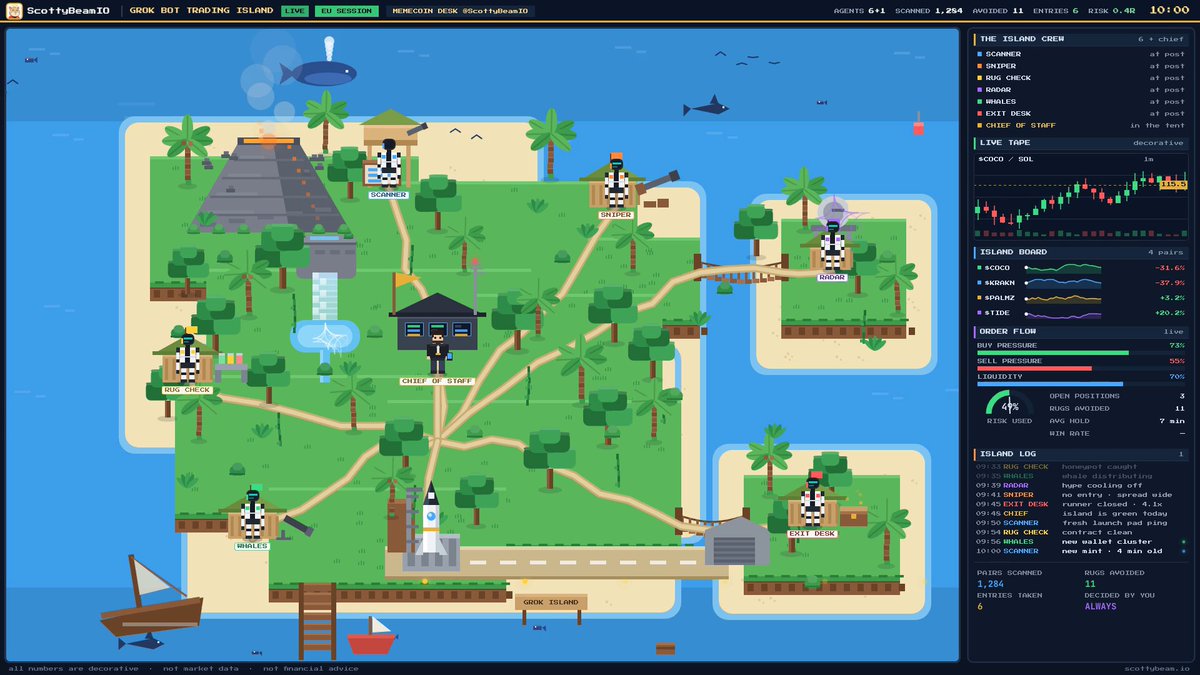1200x675 pixels.
Task: Select the $KRAKN row on Island Board
Action: pos(1081,283)
